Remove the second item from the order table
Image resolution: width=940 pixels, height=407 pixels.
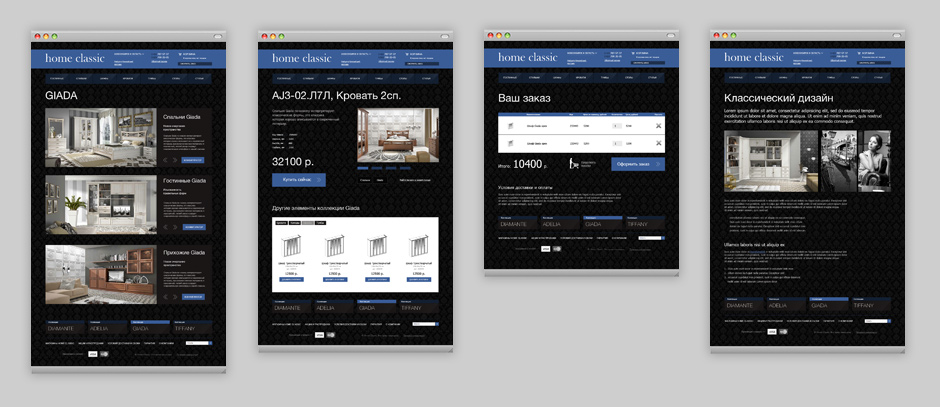tap(659, 144)
